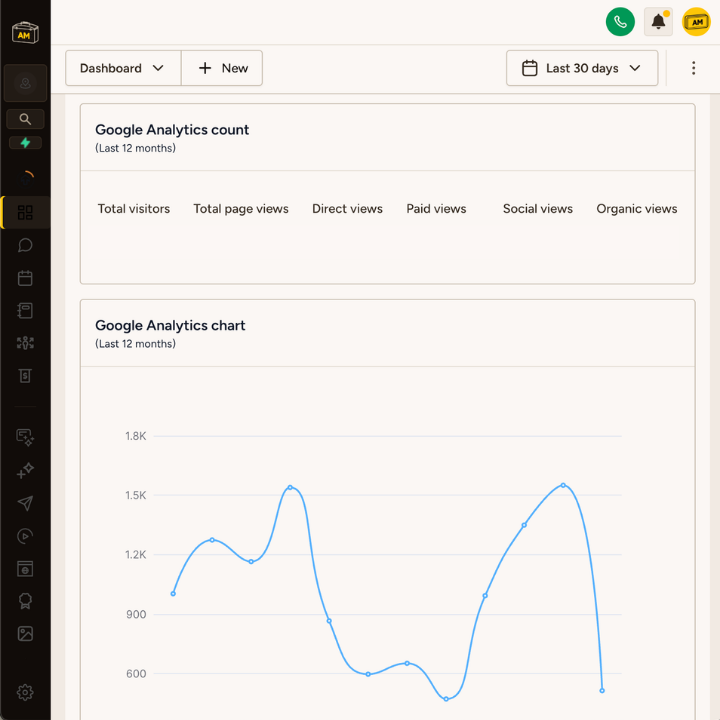Screen dimensions: 720x720
Task: Open the automation play circle icon
Action: (25, 536)
